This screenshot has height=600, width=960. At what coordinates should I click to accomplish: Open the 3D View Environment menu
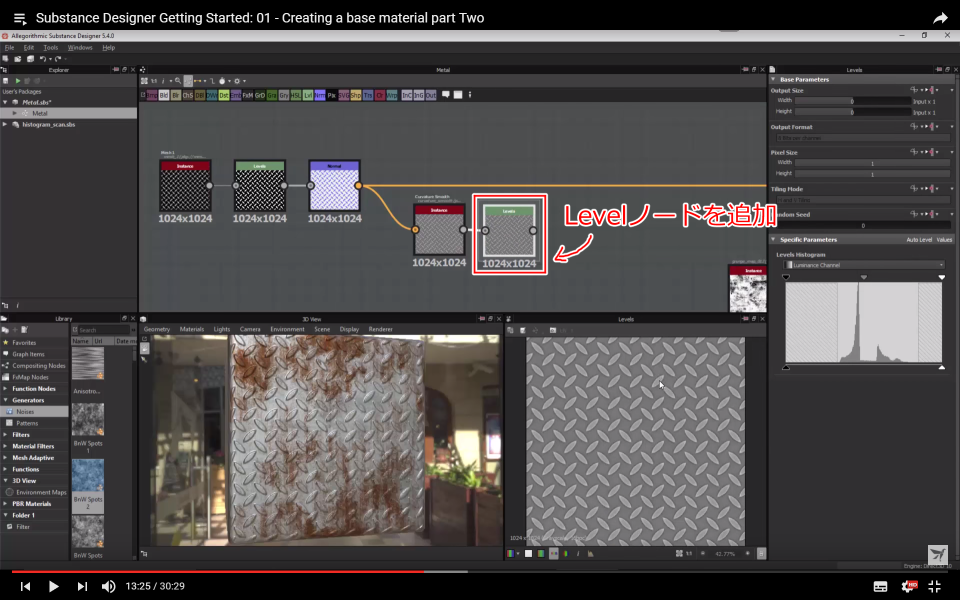(x=287, y=329)
